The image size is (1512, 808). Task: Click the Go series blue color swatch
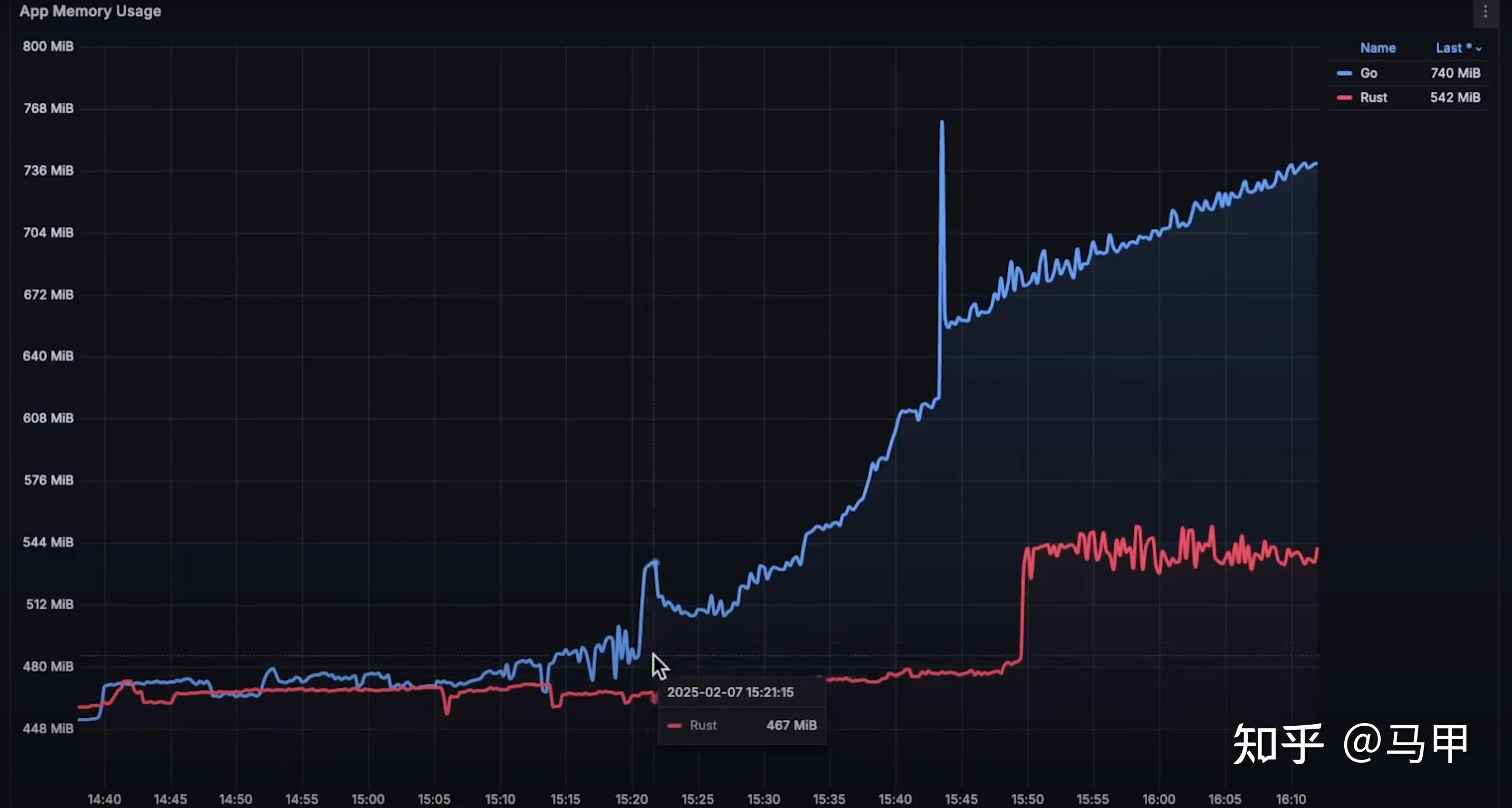point(1344,73)
